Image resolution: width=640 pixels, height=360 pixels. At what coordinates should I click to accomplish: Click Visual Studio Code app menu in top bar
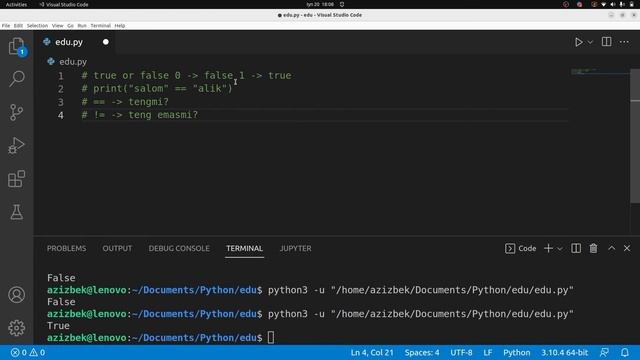[x=64, y=4]
